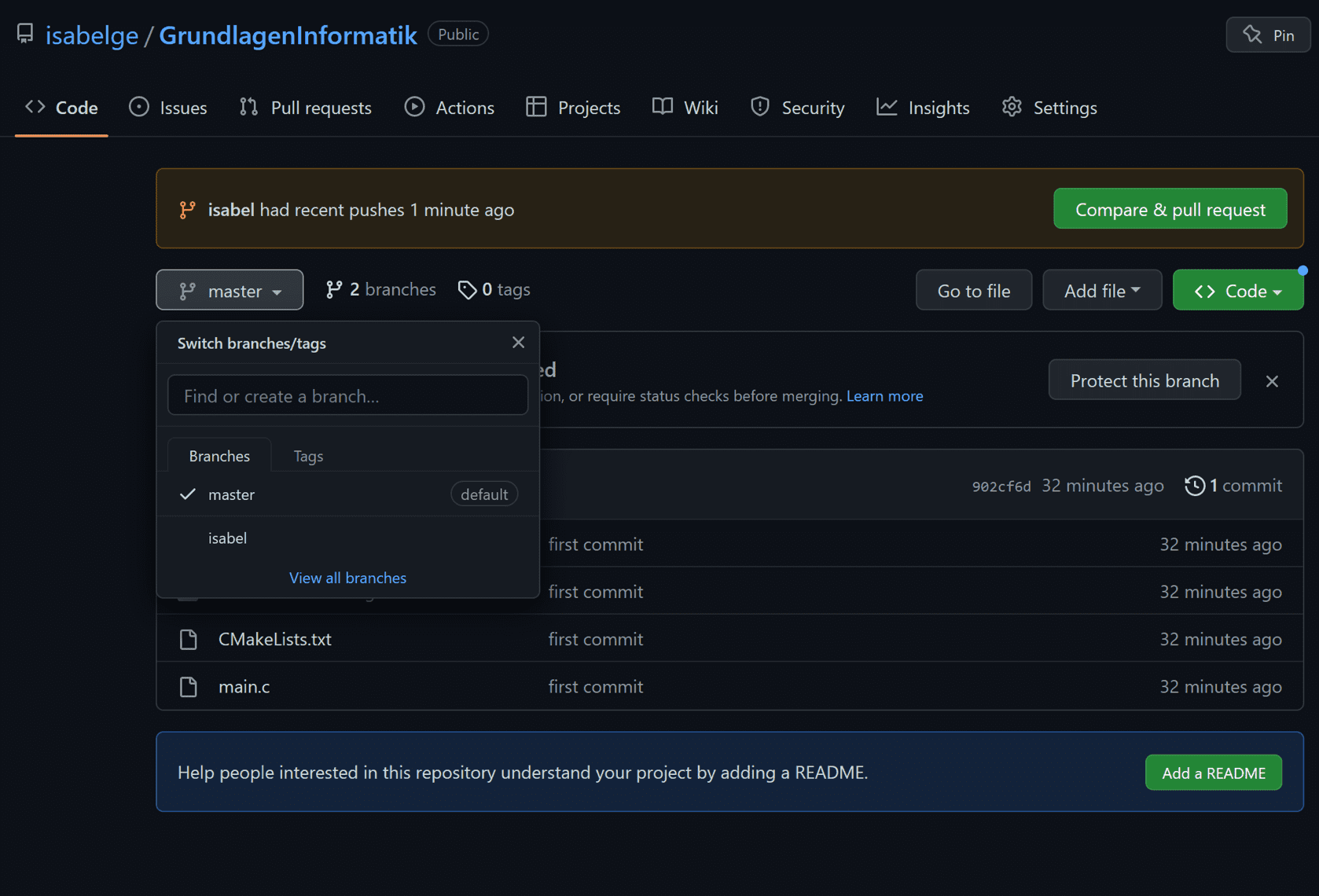Expand the Add file dropdown
Image resolution: width=1319 pixels, height=896 pixels.
[x=1101, y=290]
